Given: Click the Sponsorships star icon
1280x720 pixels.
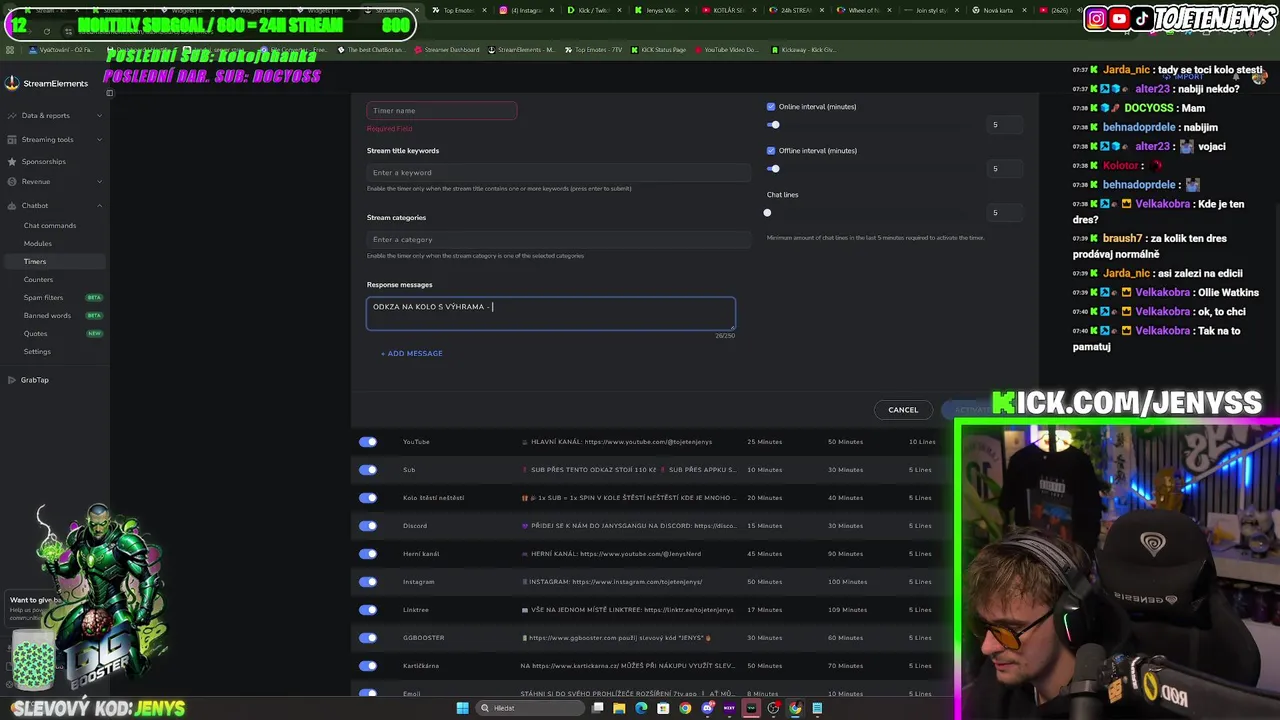Looking at the screenshot, I should click(x=11, y=161).
